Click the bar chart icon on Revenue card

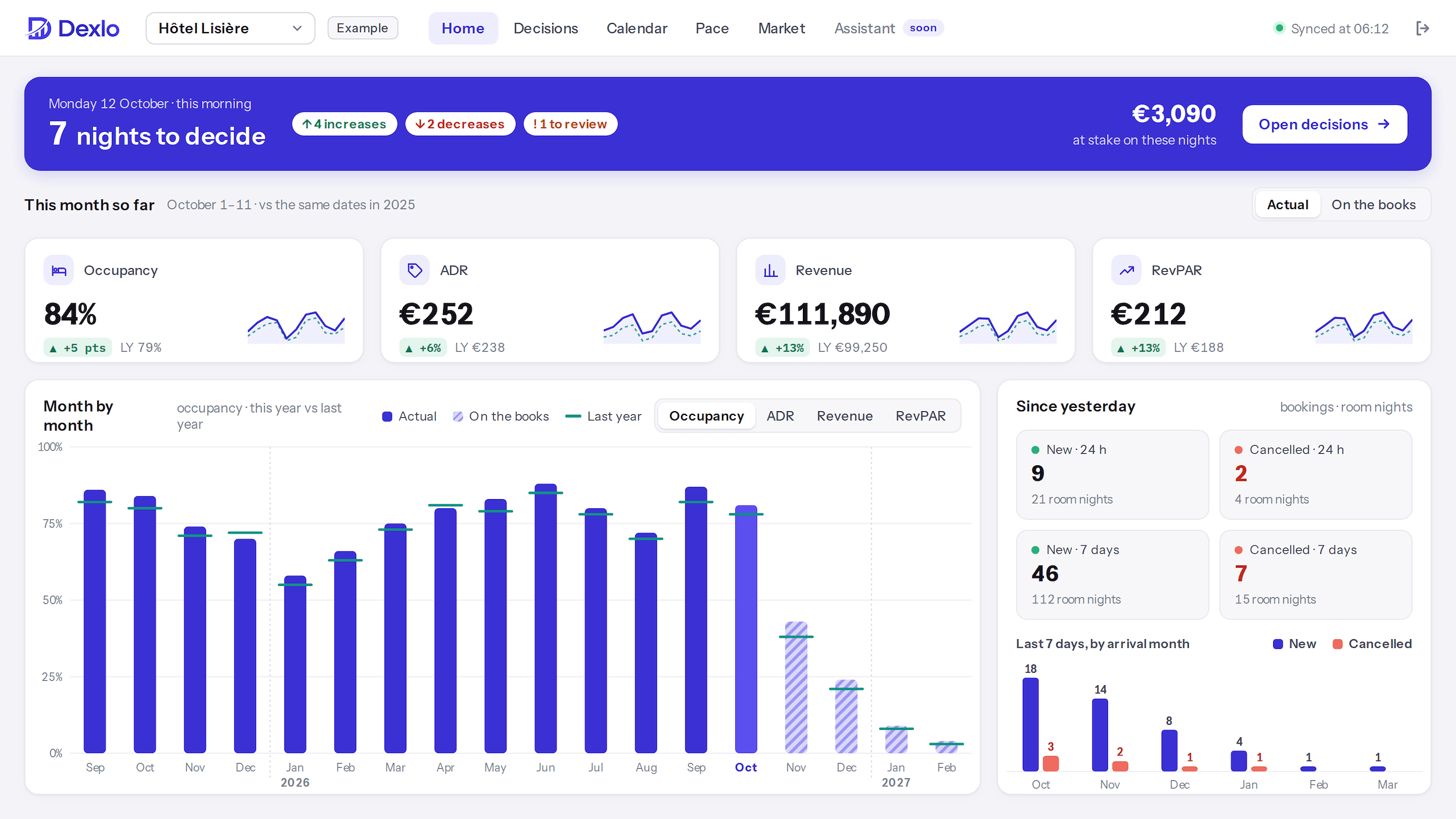(771, 270)
